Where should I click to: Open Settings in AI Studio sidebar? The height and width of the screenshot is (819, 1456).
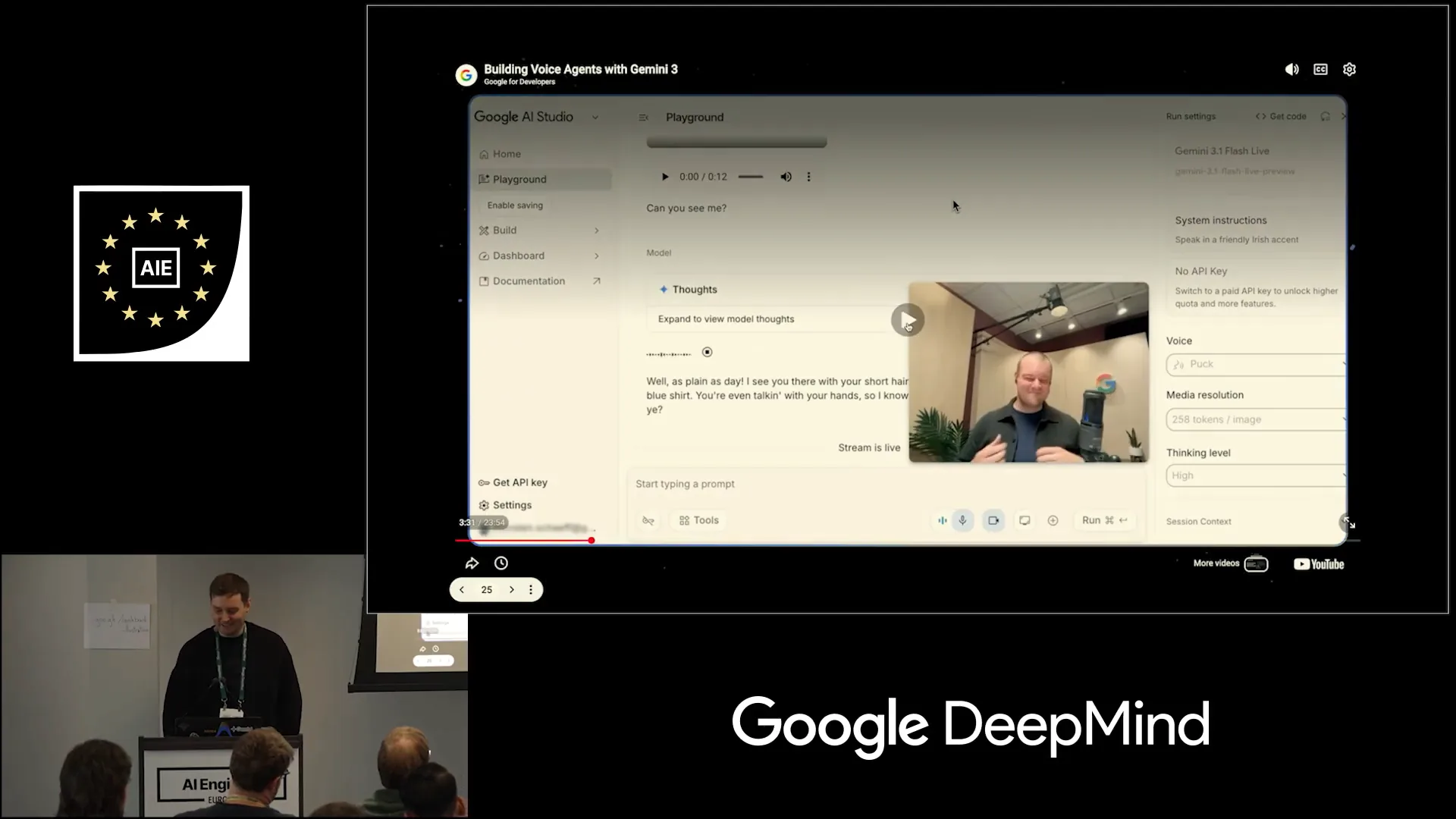click(505, 506)
